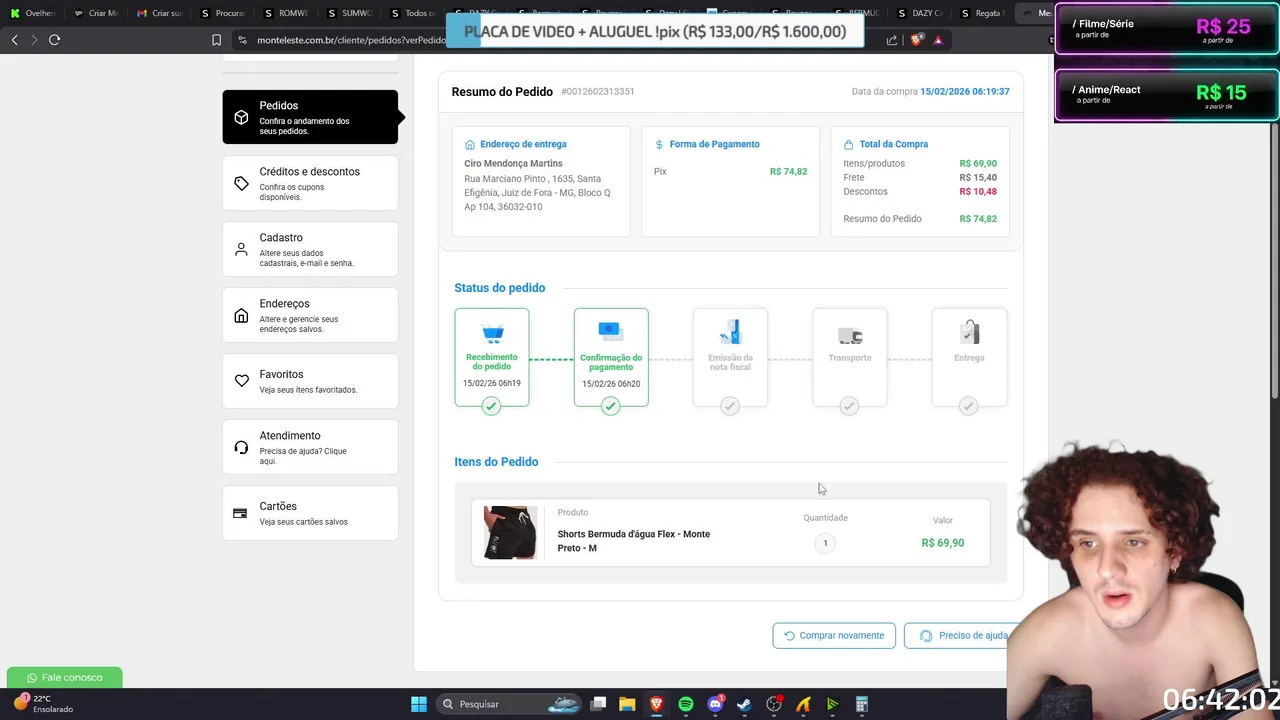Viewport: 1280px width, 720px height.
Task: Click the Créditos e descontos tag icon
Action: (x=241, y=183)
